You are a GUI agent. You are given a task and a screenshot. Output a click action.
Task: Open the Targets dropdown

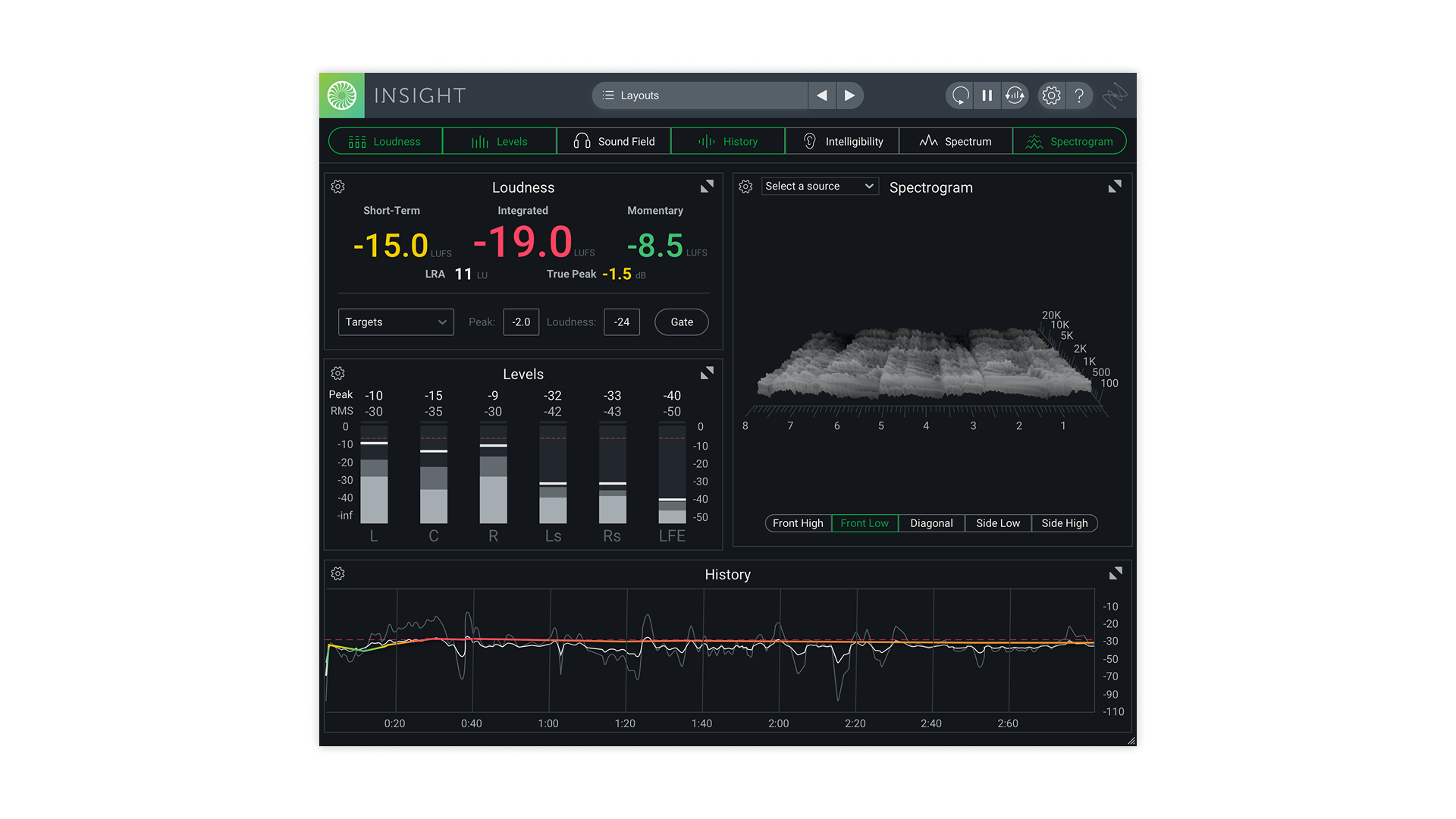[x=396, y=322]
